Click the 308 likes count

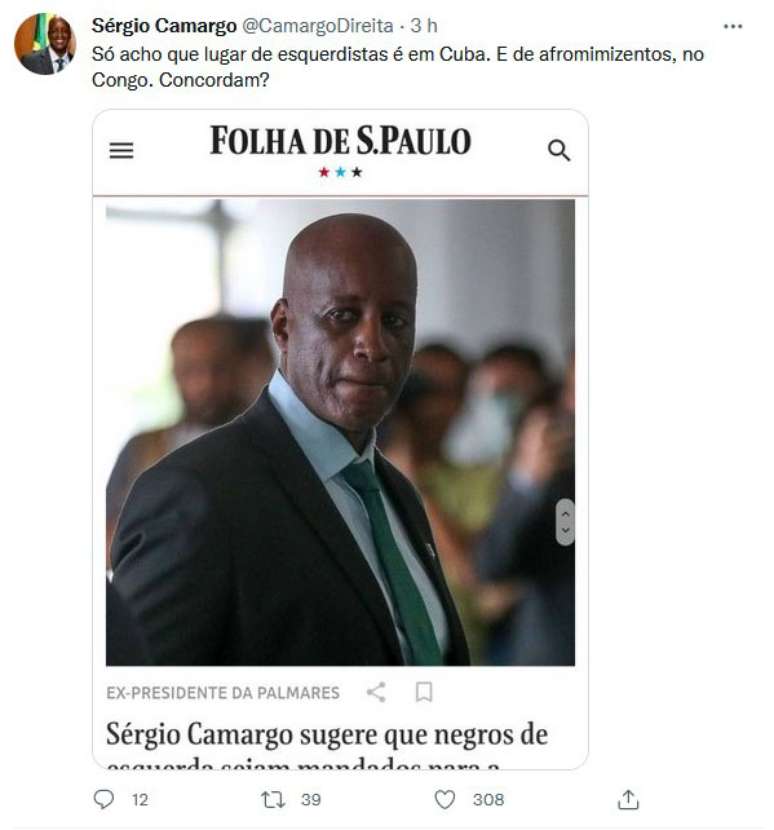(x=489, y=799)
